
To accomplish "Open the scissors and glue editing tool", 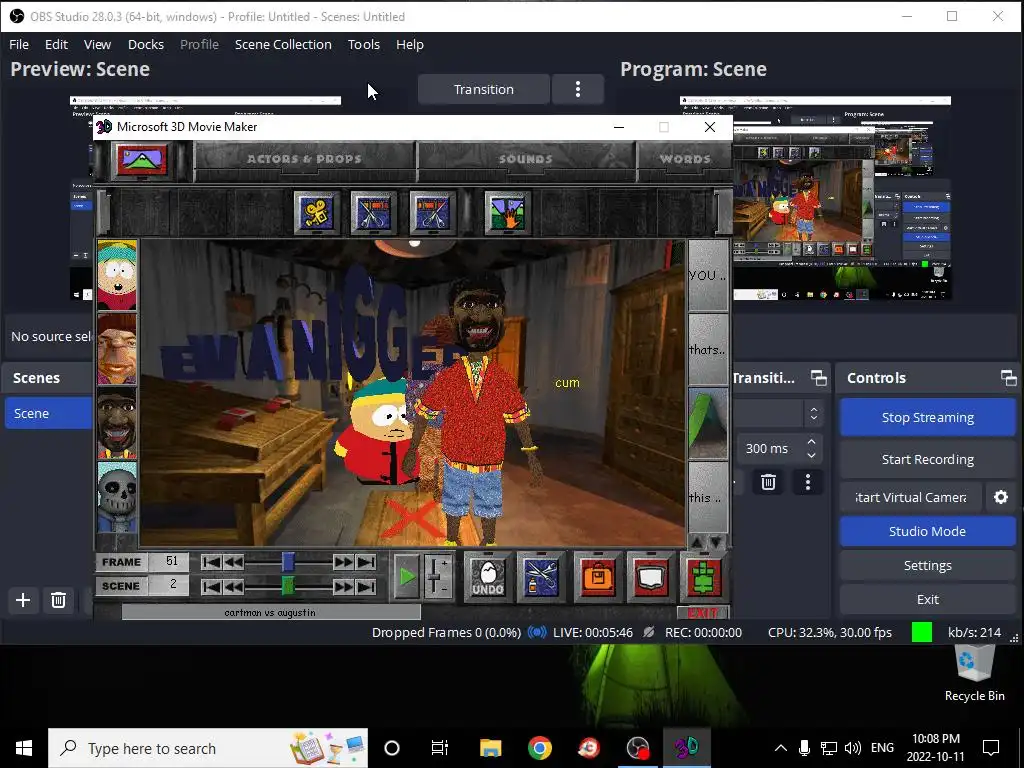I will (541, 577).
